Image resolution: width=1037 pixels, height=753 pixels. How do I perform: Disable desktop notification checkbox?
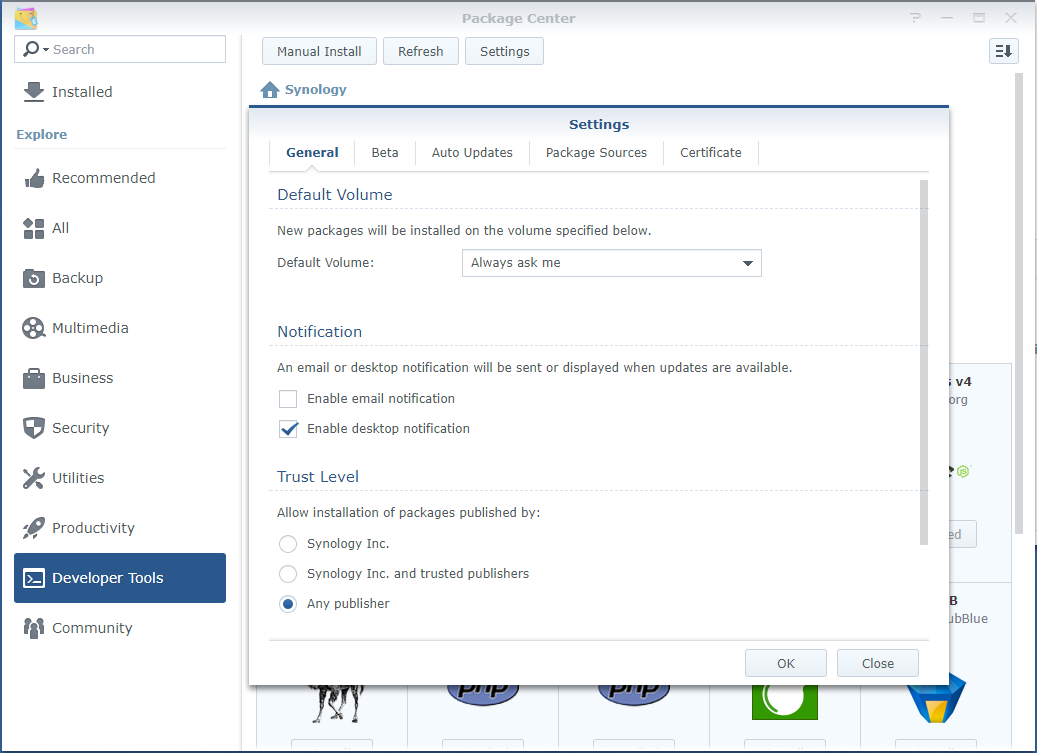(x=288, y=429)
